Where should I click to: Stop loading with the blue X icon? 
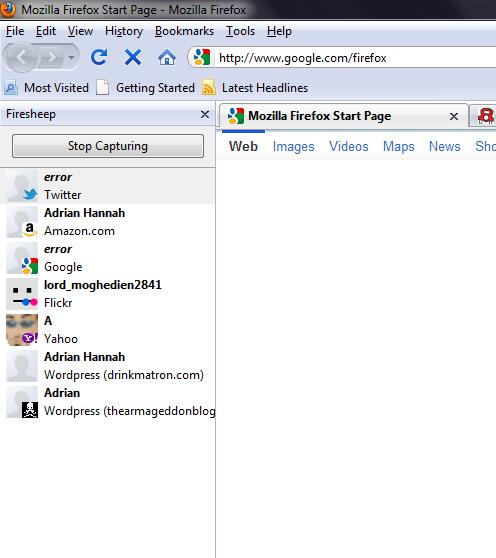coord(133,57)
